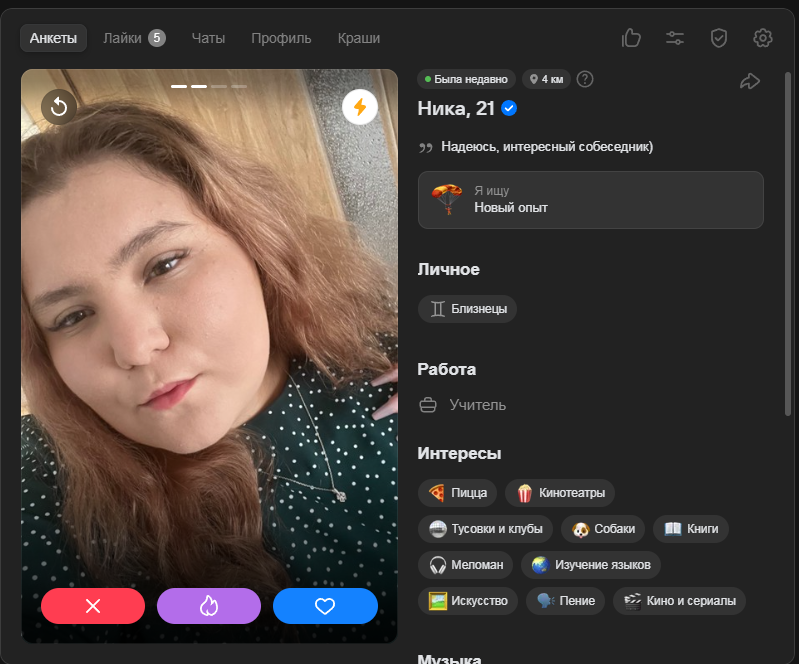Click the name Ника, 21
The height and width of the screenshot is (664, 799).
(456, 109)
